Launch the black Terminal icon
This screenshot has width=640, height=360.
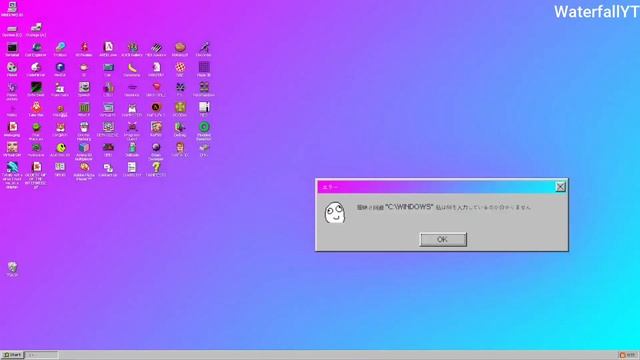tap(12, 47)
